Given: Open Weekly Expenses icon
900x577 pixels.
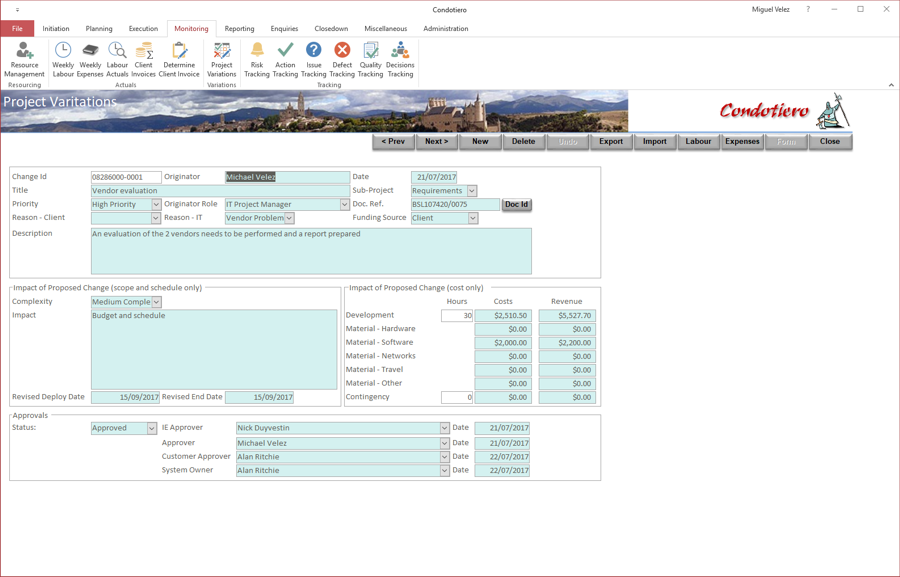Looking at the screenshot, I should [90, 60].
